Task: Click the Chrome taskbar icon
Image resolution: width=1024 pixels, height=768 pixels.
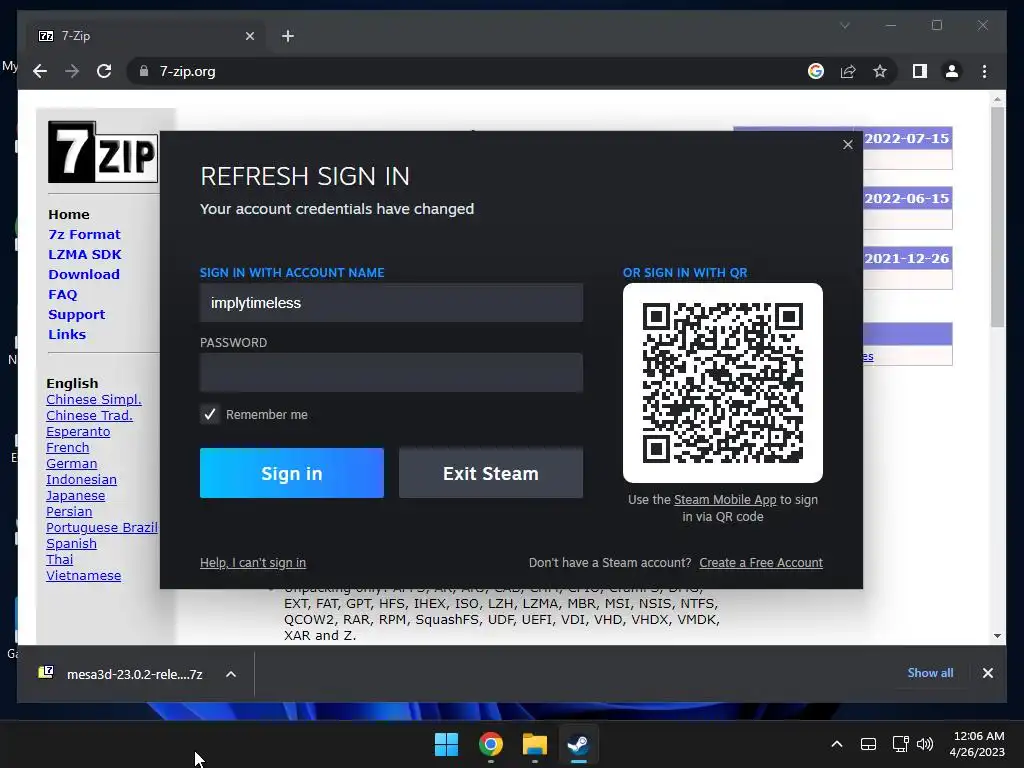Action: click(x=490, y=744)
